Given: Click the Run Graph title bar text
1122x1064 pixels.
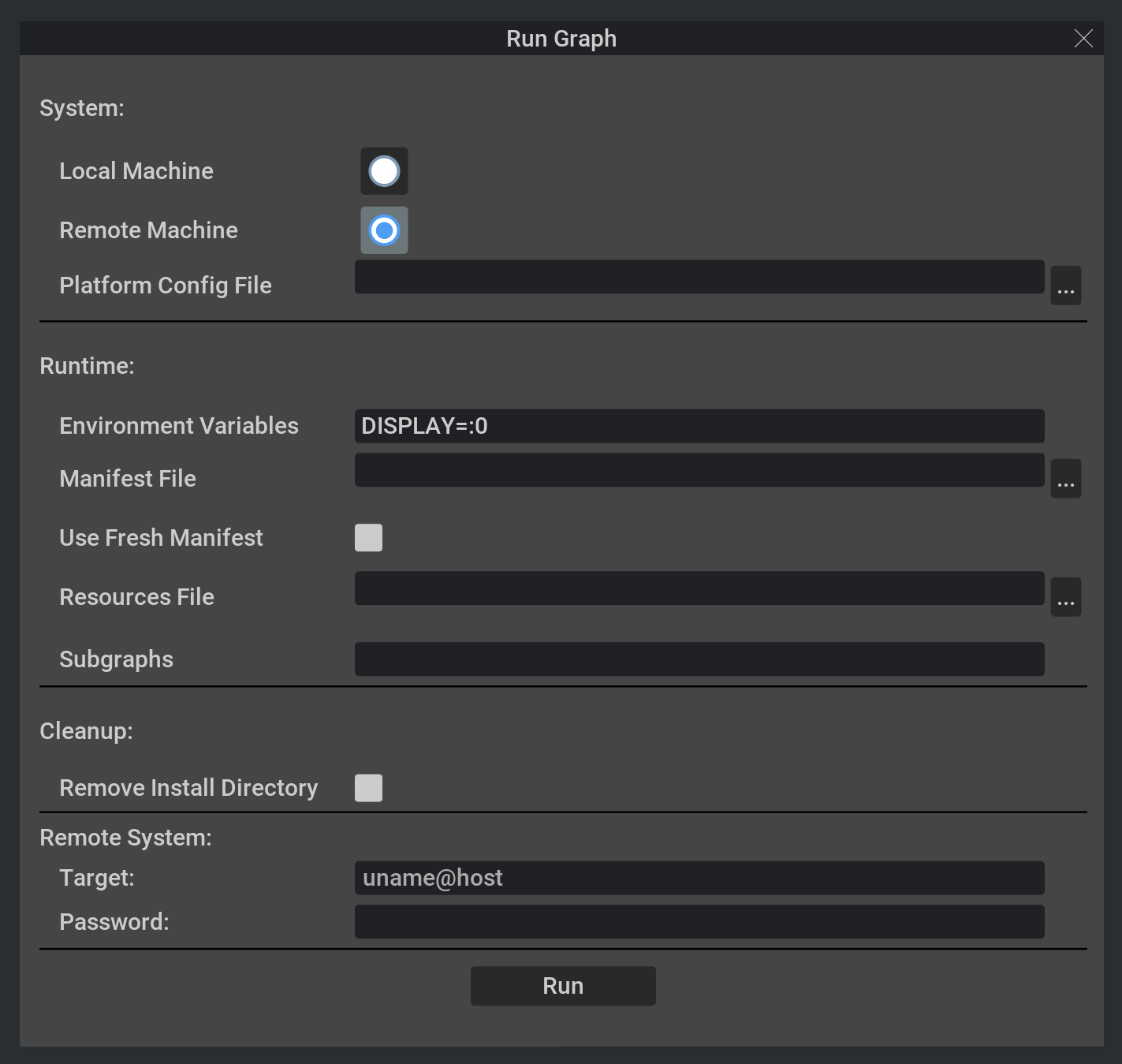Looking at the screenshot, I should click(x=561, y=39).
